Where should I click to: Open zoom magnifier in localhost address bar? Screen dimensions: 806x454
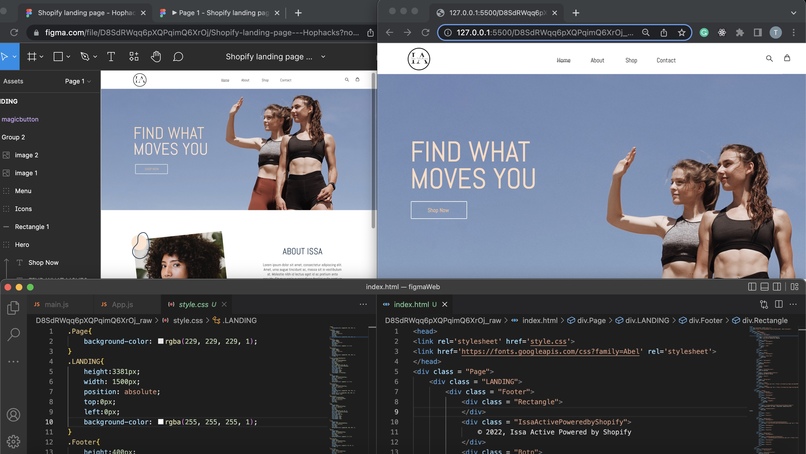coord(646,32)
